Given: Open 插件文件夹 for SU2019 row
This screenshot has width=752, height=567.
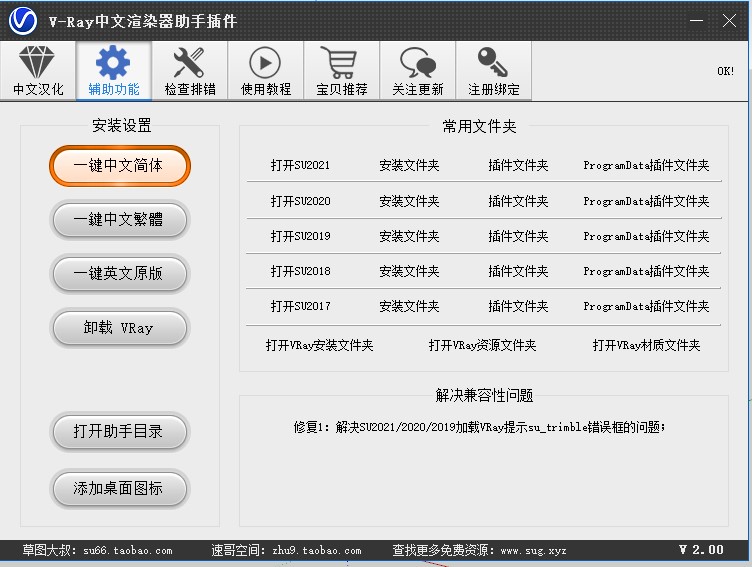Looking at the screenshot, I should pos(518,236).
